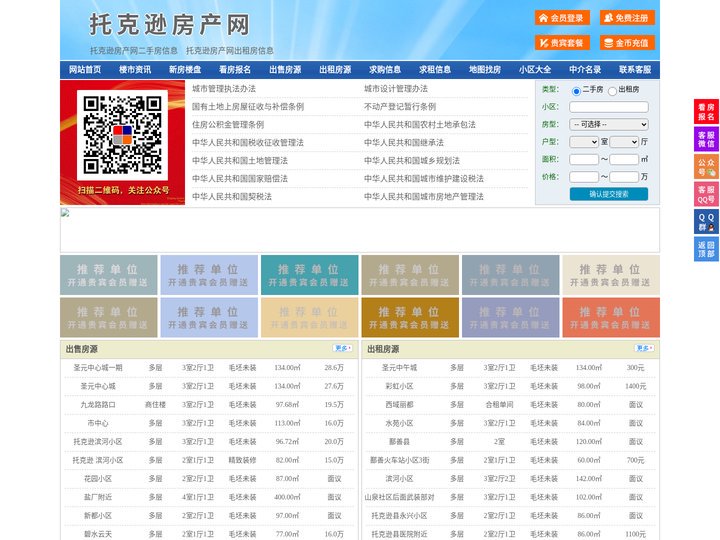Open 中华人民共和国契税法 link
Viewport: 720px width, 540px height.
click(x=232, y=197)
